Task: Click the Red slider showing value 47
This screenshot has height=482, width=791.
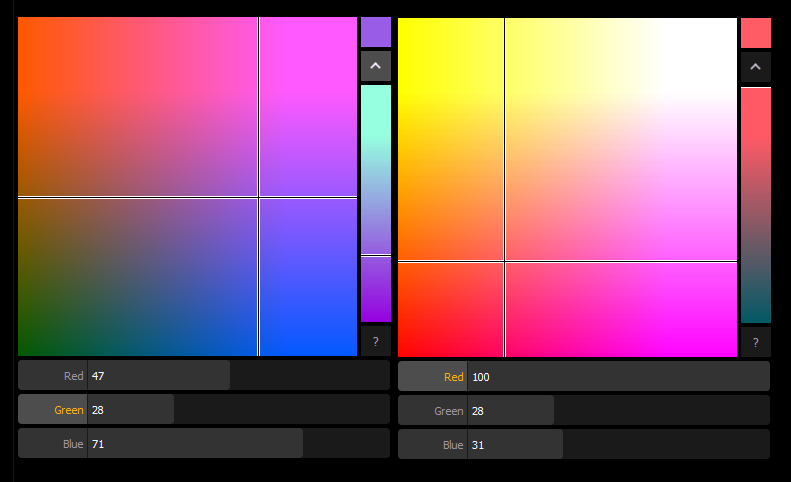Action: [x=239, y=376]
